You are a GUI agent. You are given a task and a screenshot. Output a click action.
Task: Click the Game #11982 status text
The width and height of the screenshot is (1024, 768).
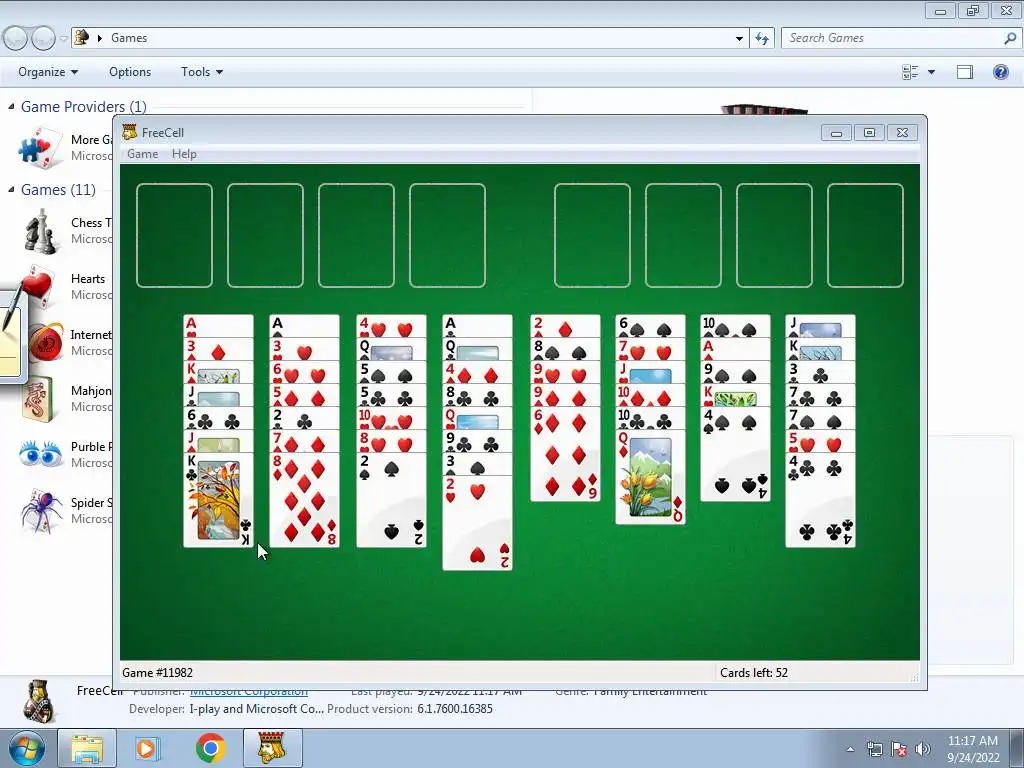click(x=157, y=673)
